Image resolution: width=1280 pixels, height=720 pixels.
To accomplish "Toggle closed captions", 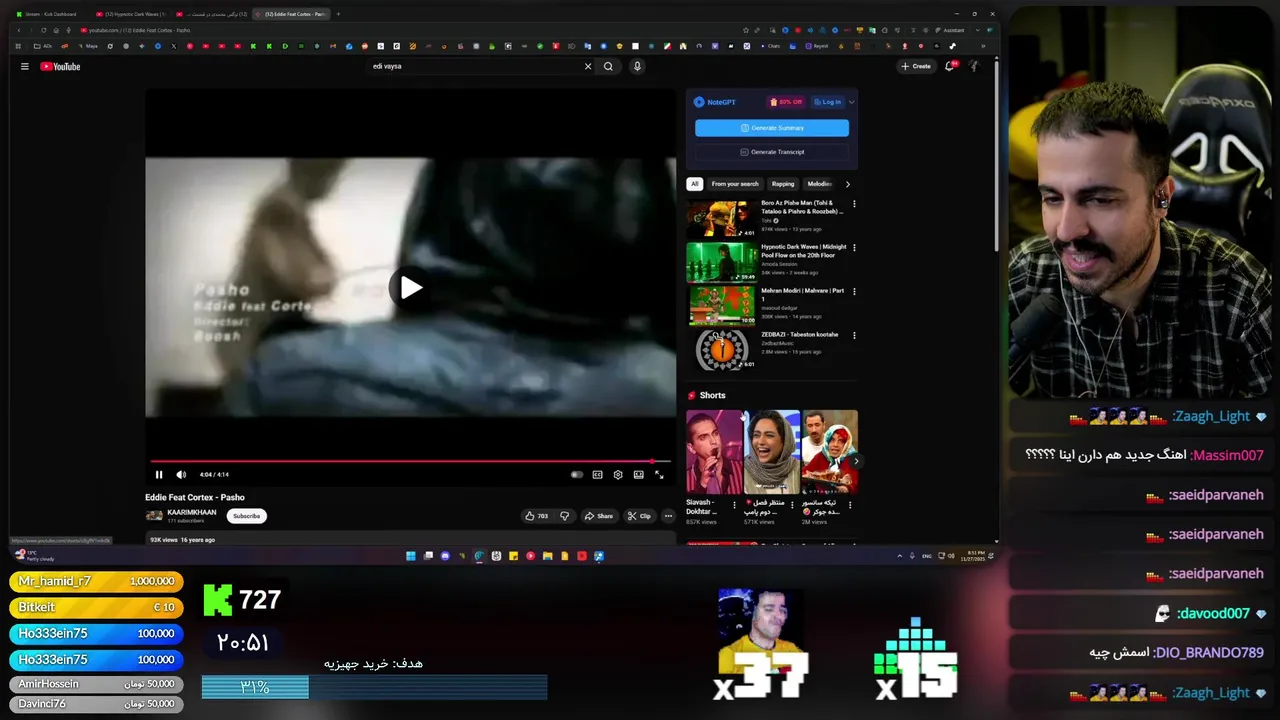I will 597,475.
